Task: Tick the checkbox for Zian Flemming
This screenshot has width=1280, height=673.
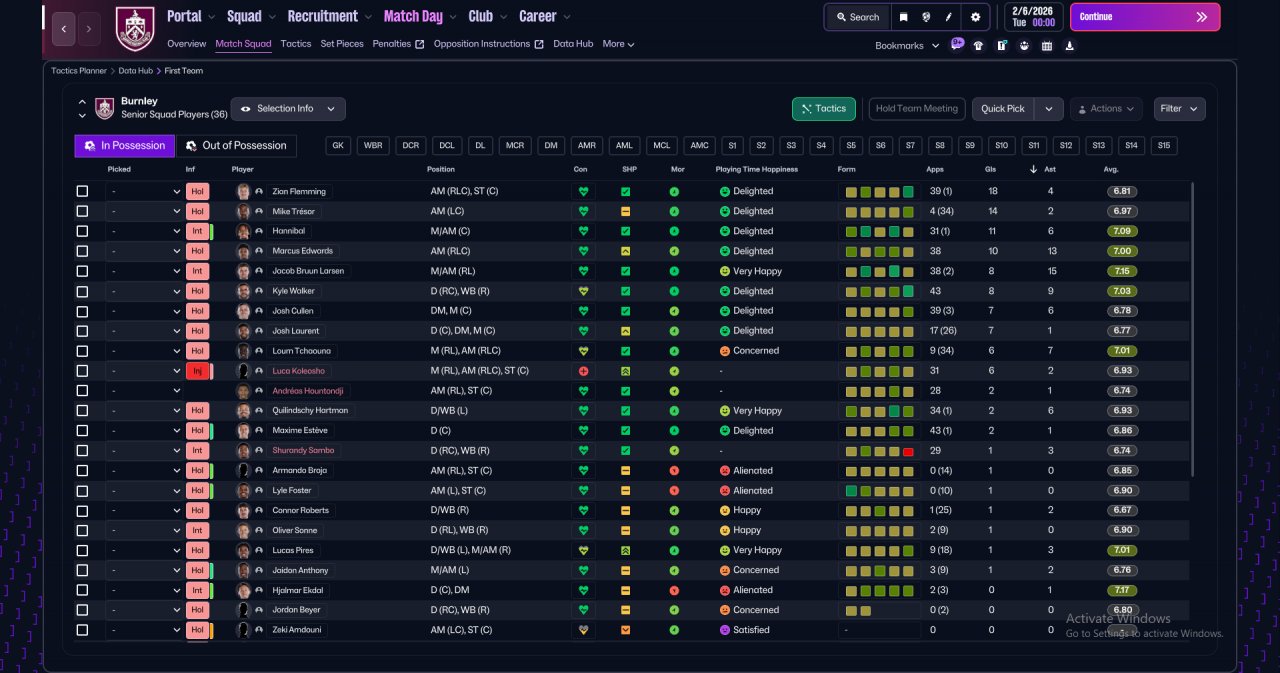Action: coord(82,191)
